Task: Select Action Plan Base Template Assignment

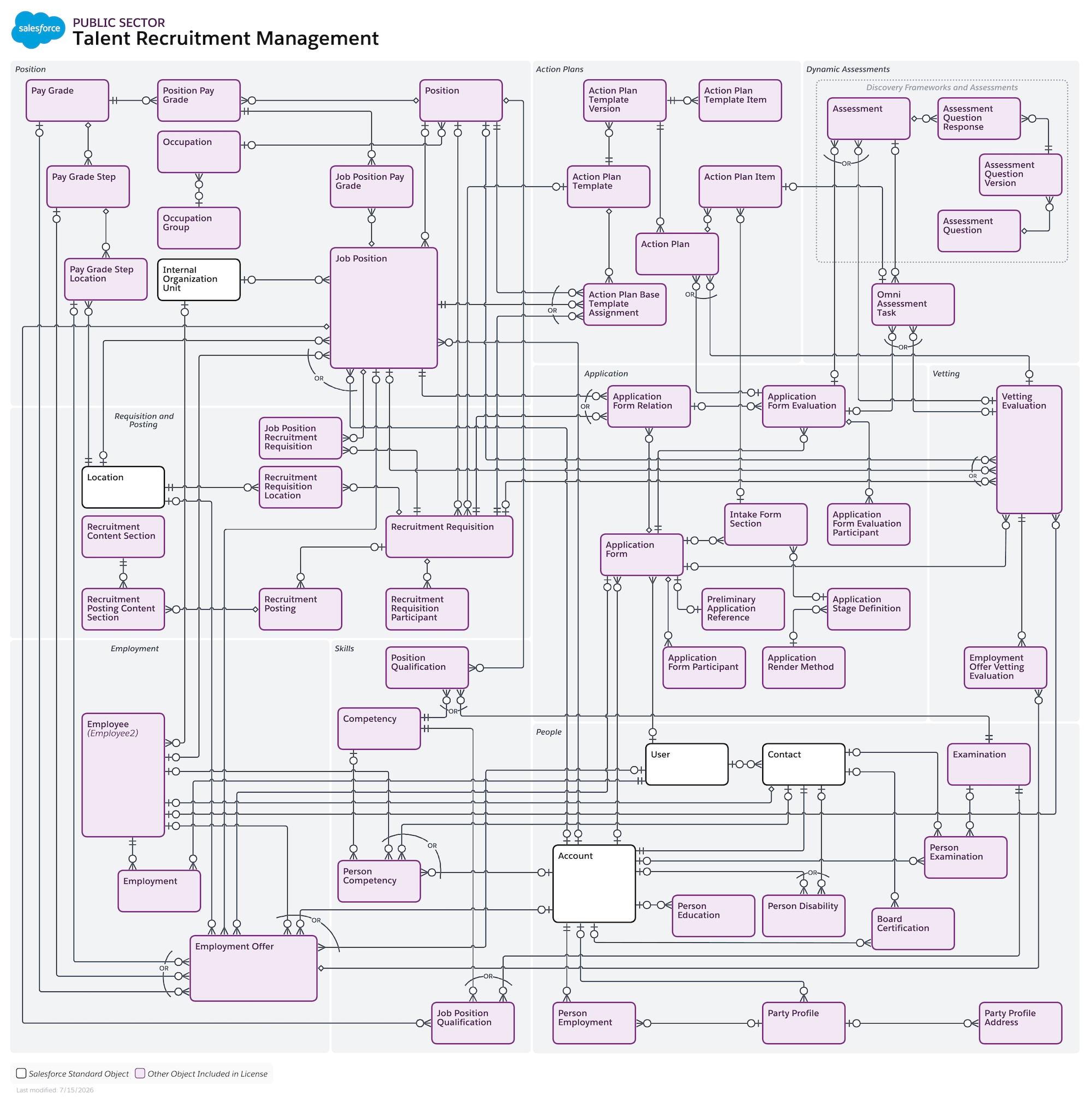Action: coord(624,304)
